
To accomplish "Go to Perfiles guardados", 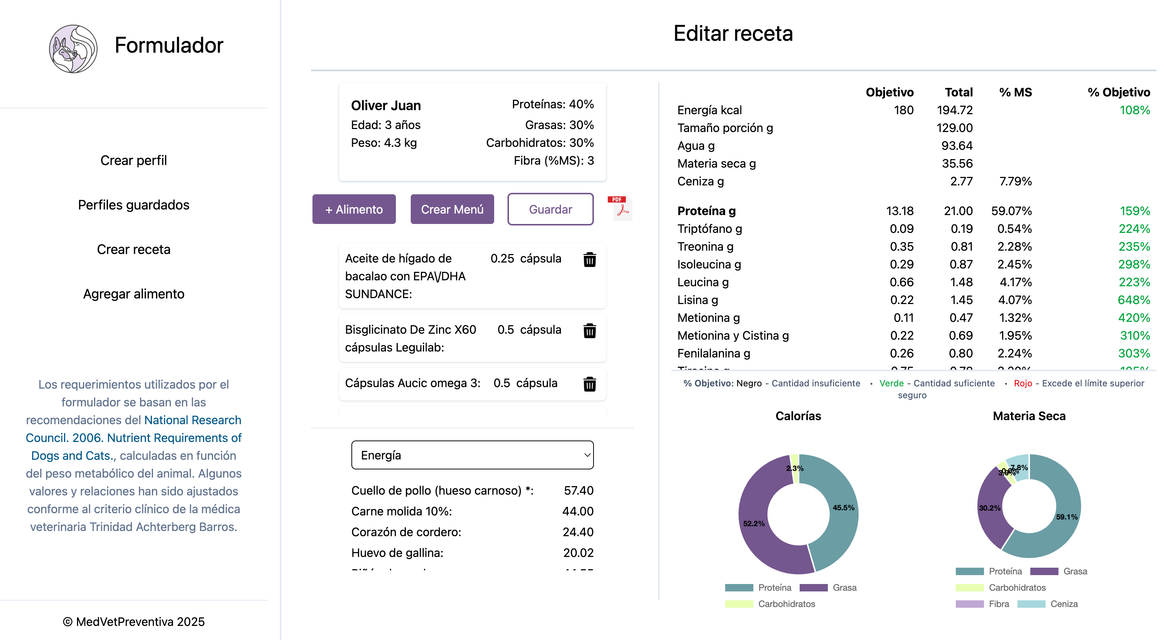I will pyautogui.click(x=134, y=205).
